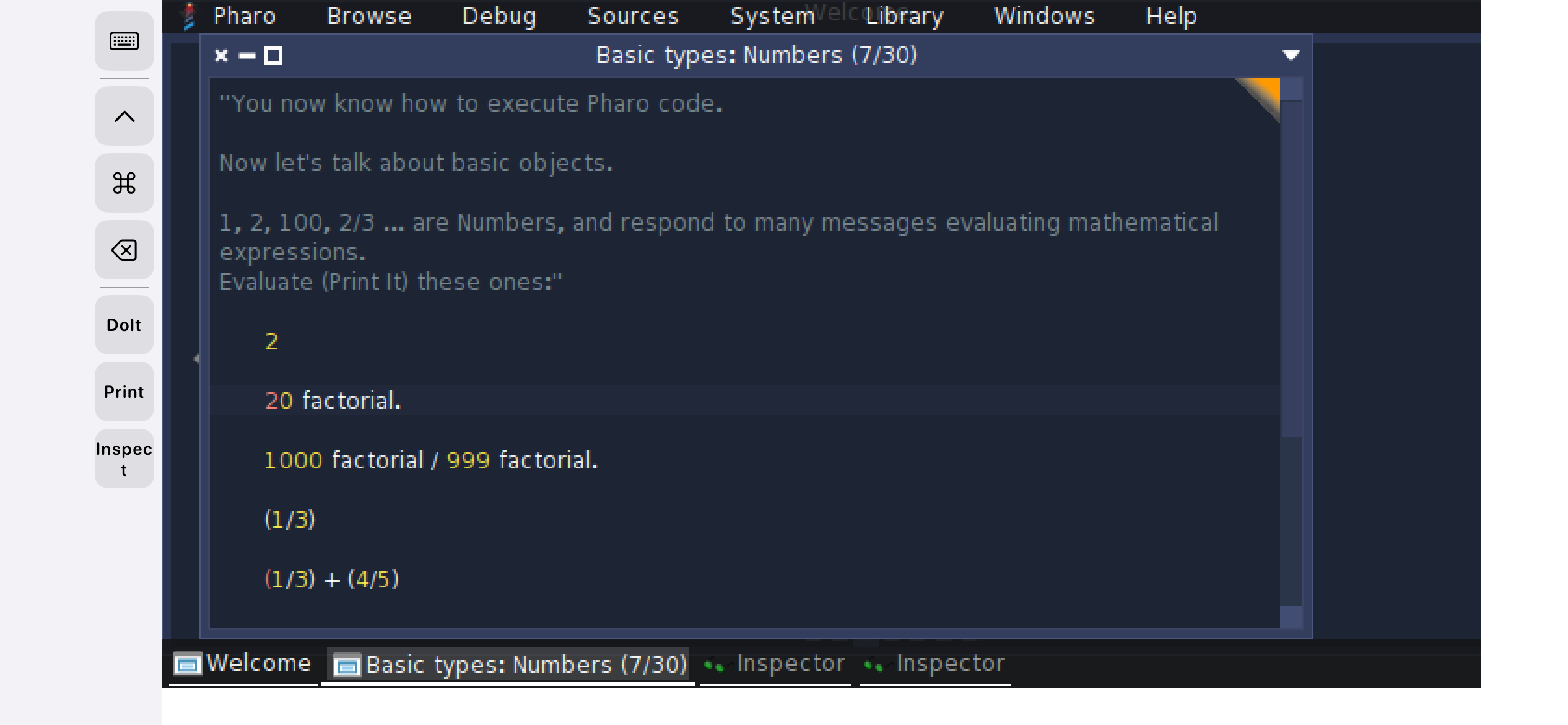The height and width of the screenshot is (725, 1568).
Task: Open the Browse menu
Action: tap(368, 16)
